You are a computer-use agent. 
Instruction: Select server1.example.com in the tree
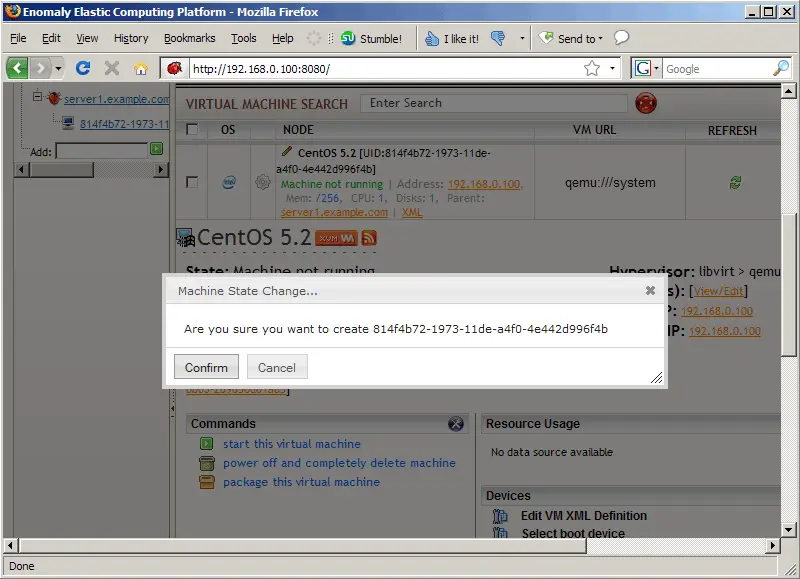pyautogui.click(x=116, y=99)
